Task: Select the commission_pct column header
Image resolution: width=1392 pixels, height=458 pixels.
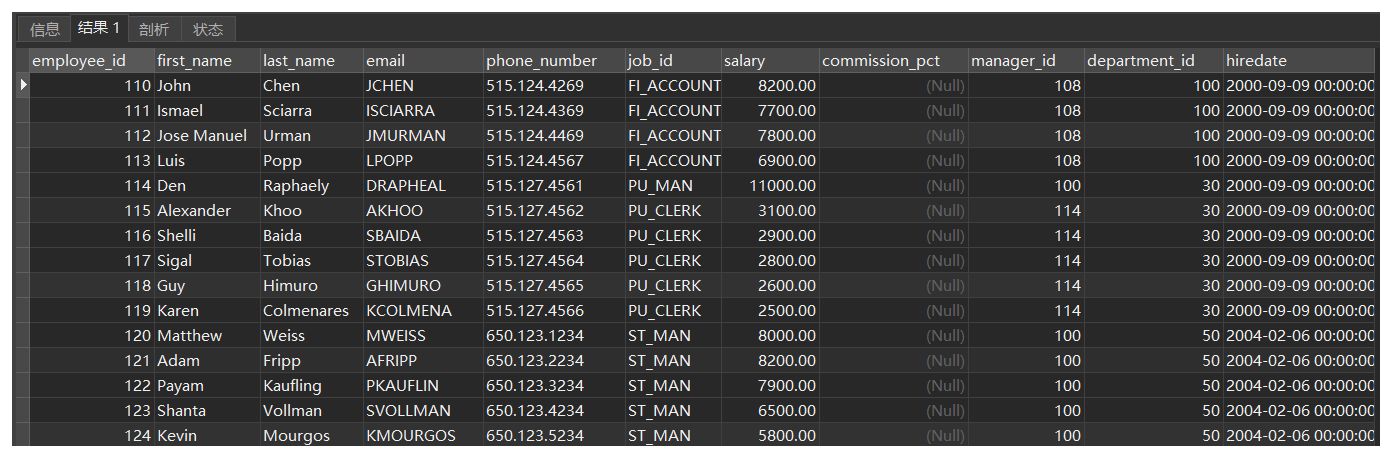Action: point(893,61)
